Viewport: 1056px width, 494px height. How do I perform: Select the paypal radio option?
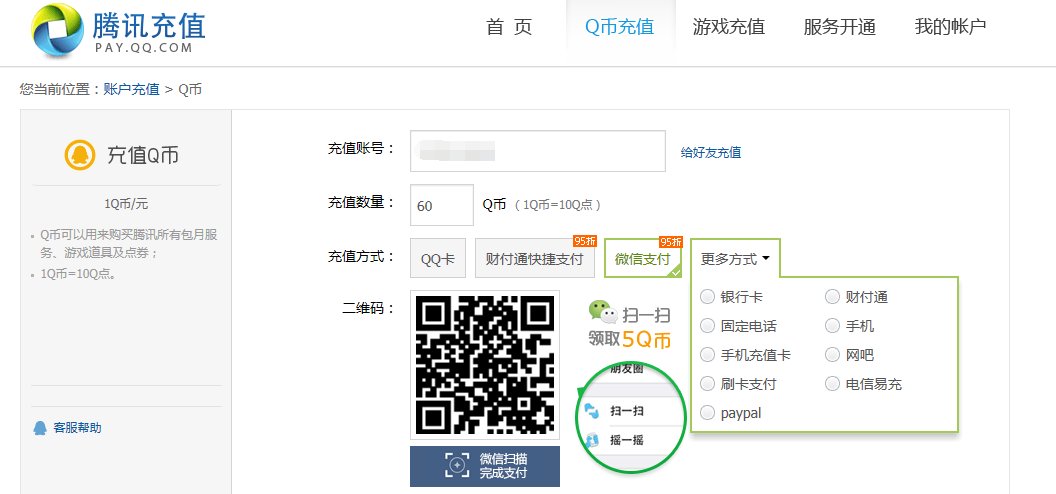pos(707,413)
